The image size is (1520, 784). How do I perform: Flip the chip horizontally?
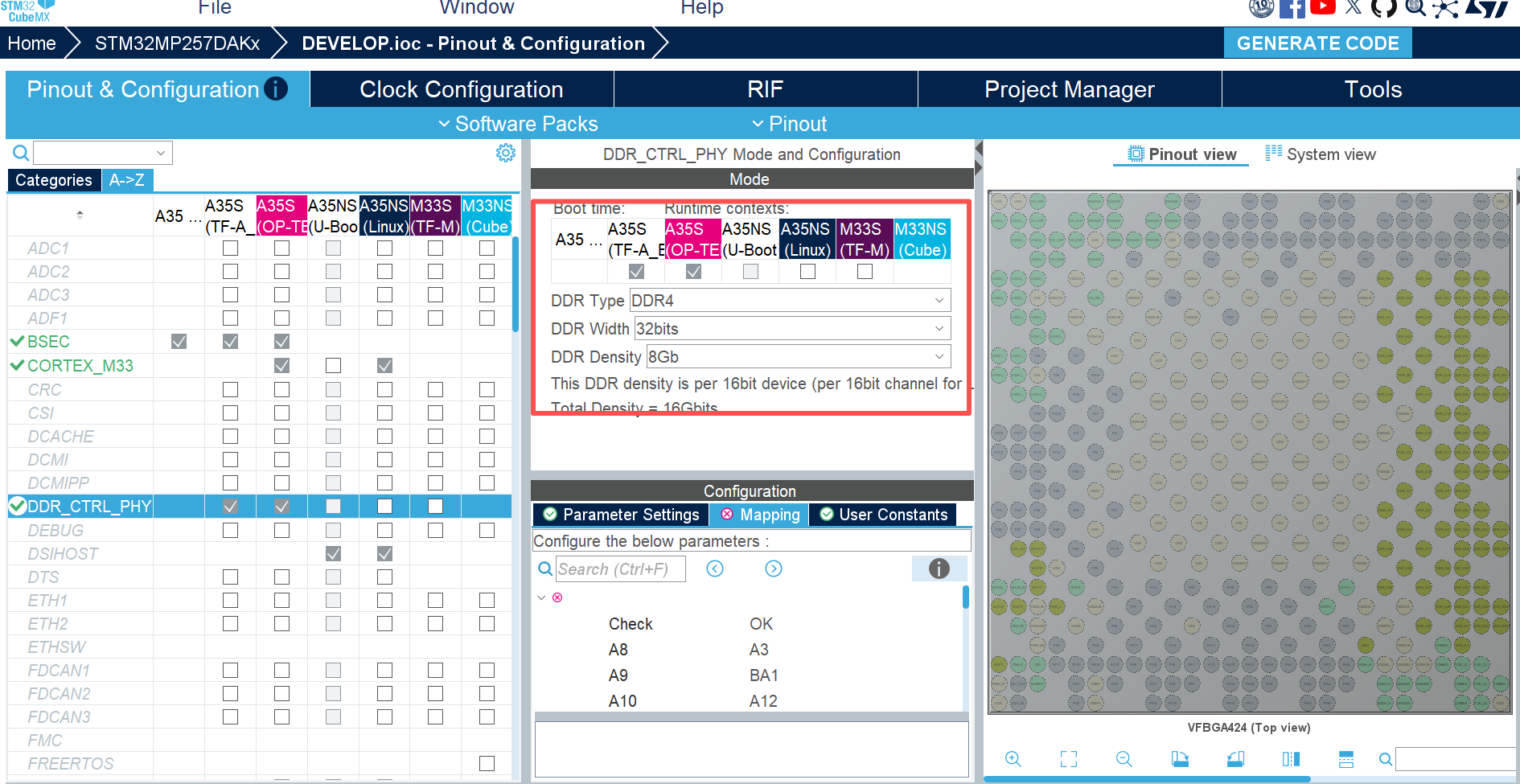pos(1291,759)
